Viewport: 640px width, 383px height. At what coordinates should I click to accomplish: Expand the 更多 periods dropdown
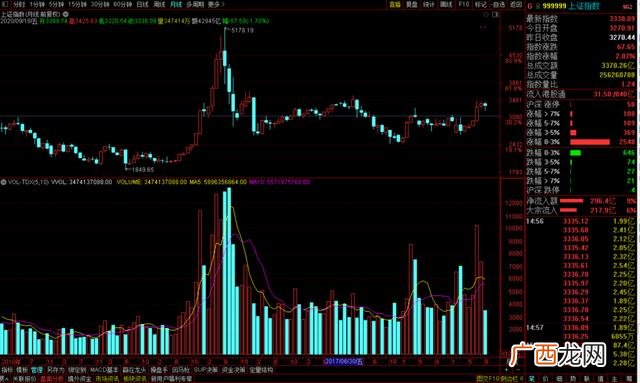[x=216, y=4]
